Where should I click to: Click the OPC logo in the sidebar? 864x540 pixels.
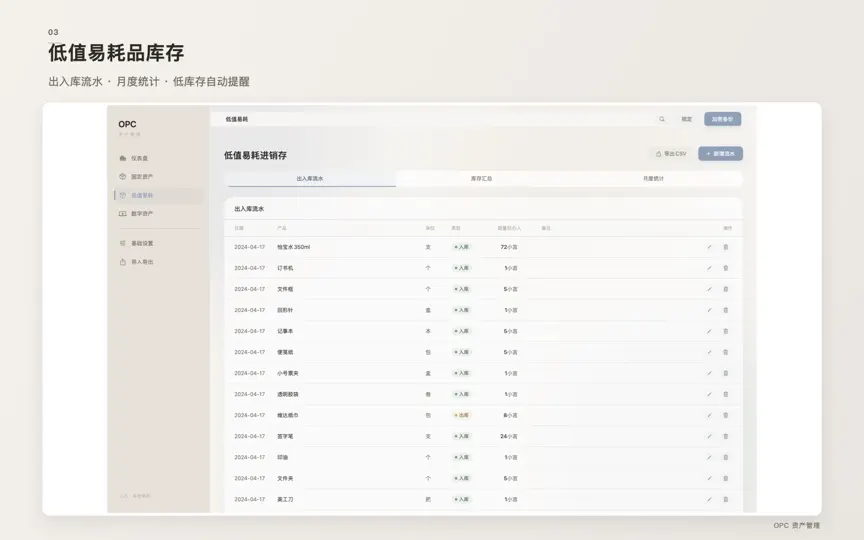tap(127, 125)
